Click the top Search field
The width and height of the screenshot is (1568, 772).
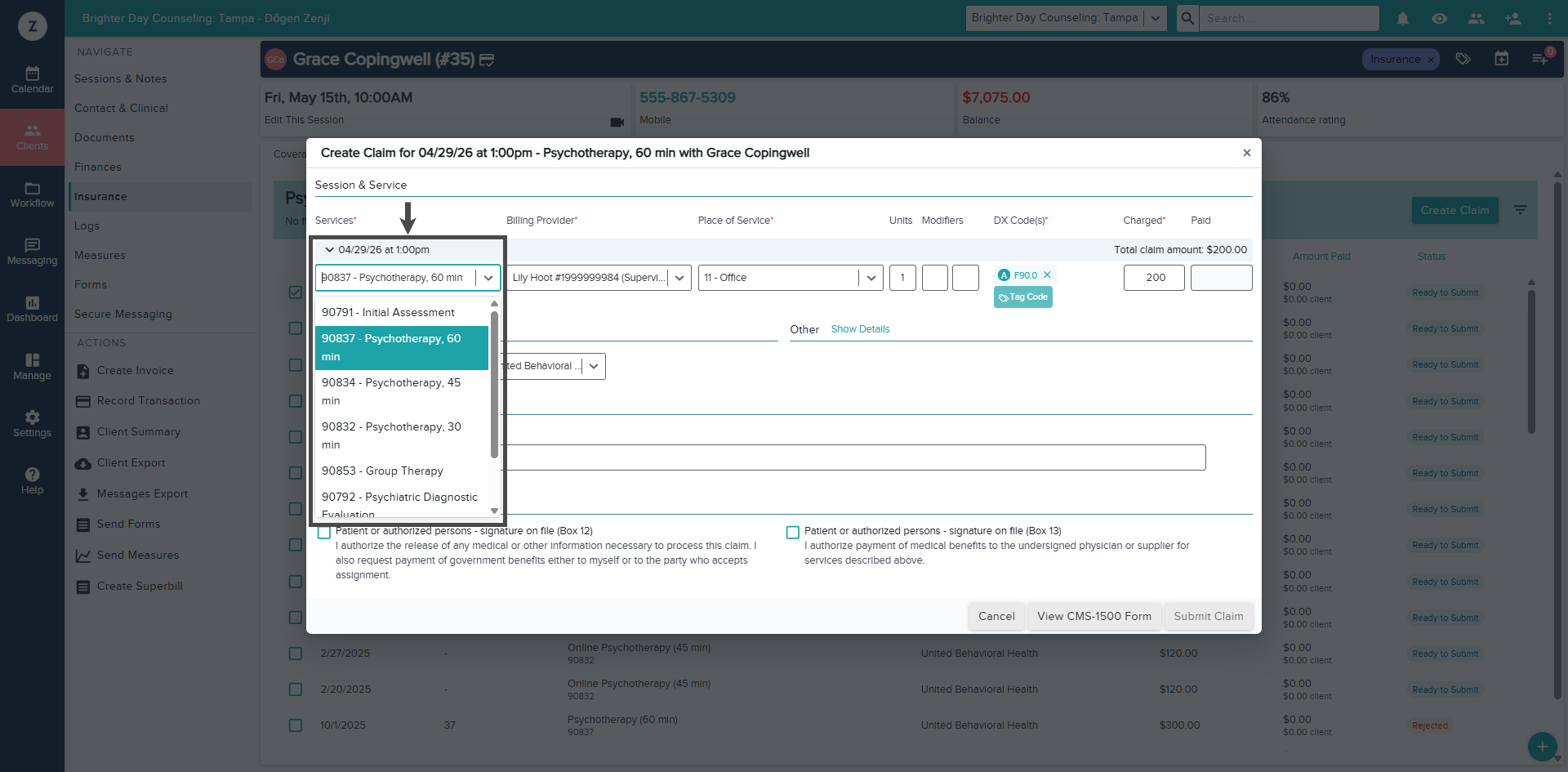point(1289,18)
